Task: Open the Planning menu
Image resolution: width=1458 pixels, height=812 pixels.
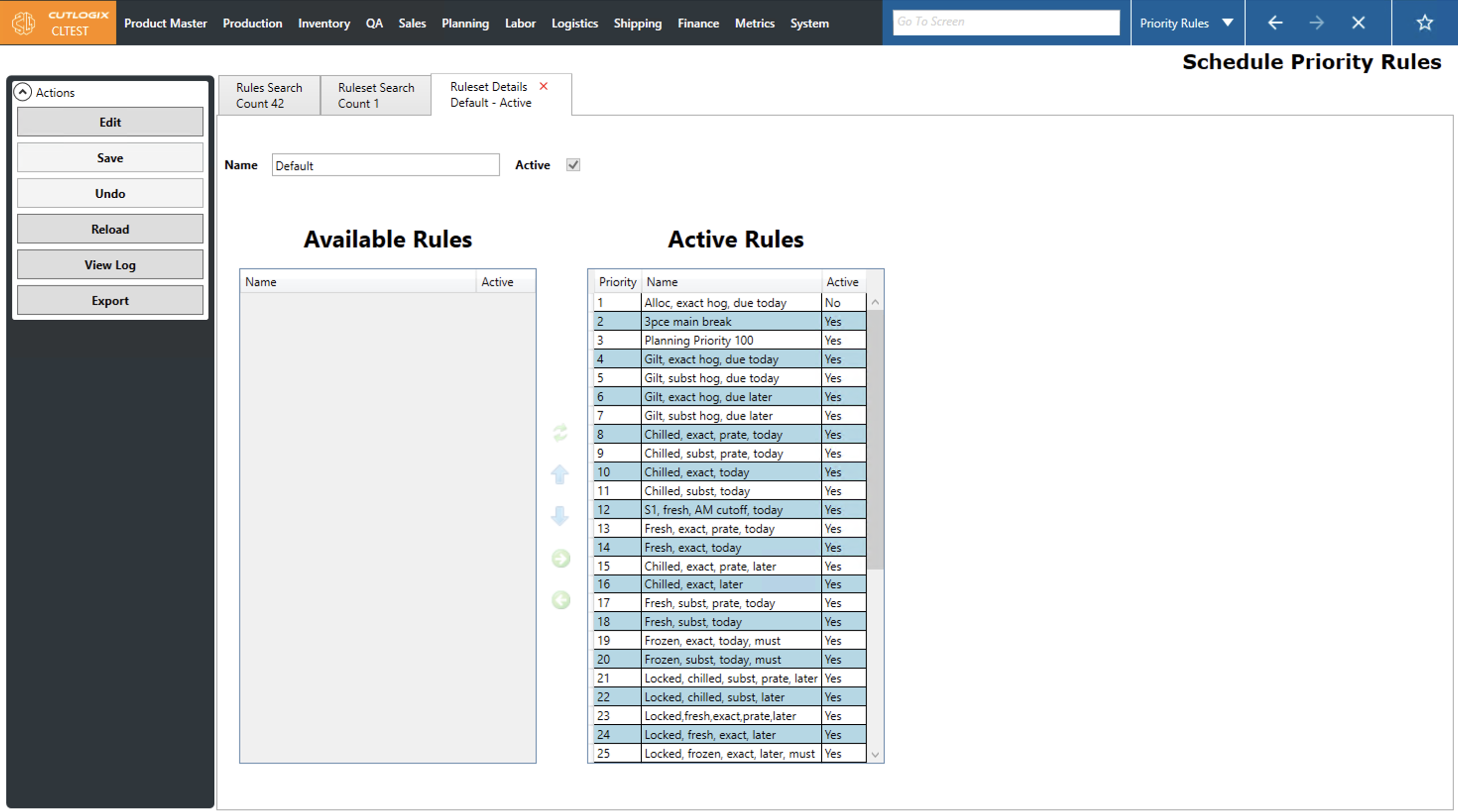Action: coord(465,23)
